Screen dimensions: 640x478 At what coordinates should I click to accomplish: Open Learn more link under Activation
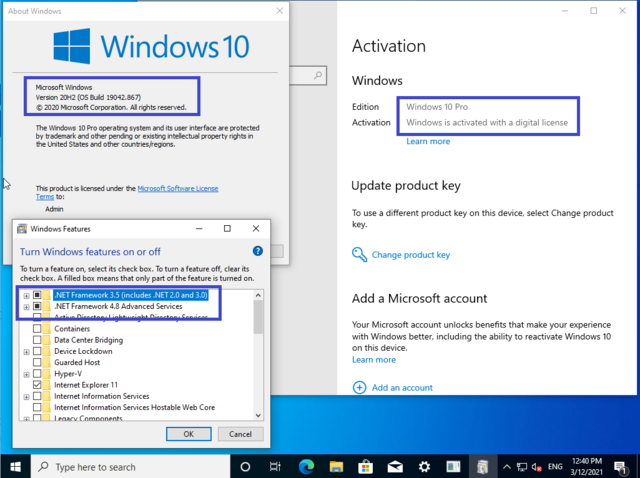click(428, 141)
